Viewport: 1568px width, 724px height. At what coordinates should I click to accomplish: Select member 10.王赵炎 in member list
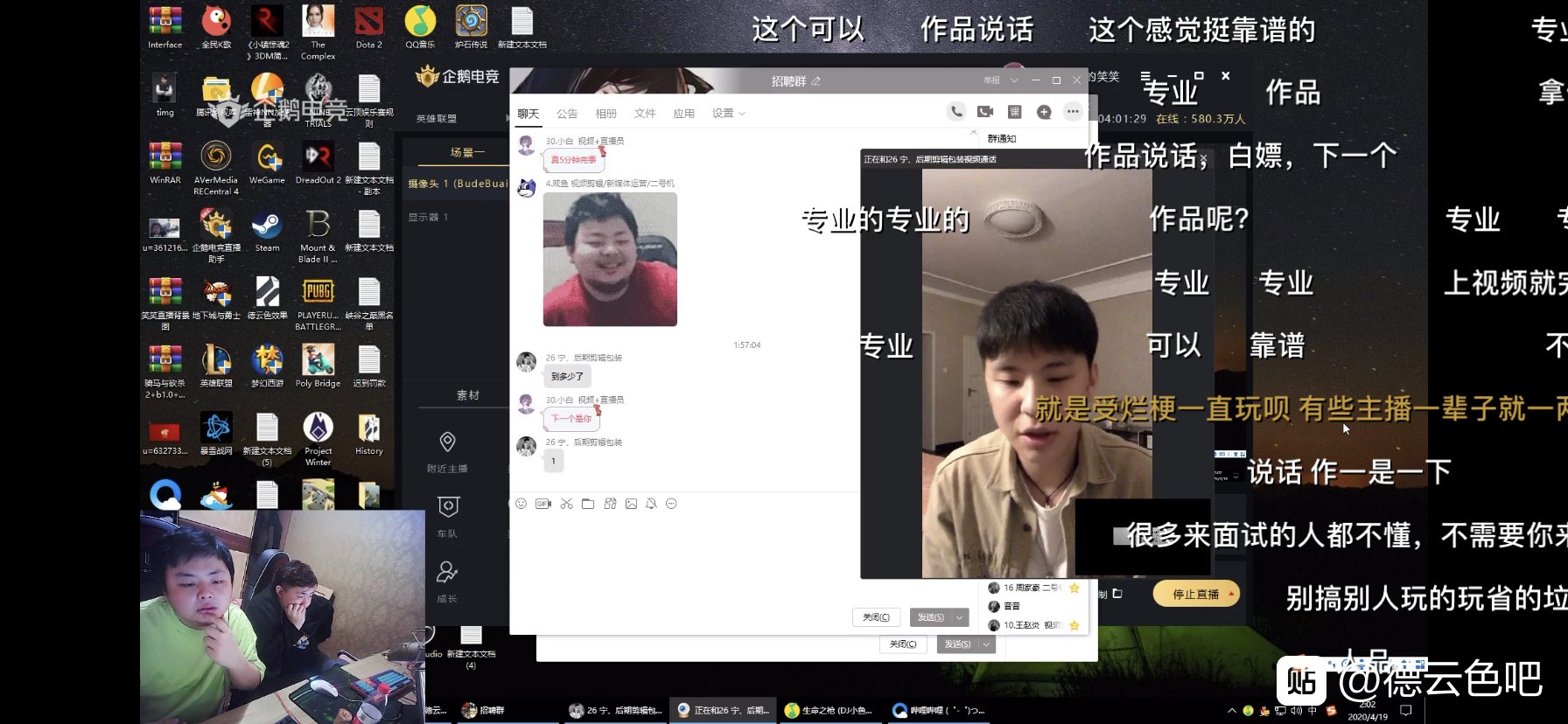pos(1034,625)
